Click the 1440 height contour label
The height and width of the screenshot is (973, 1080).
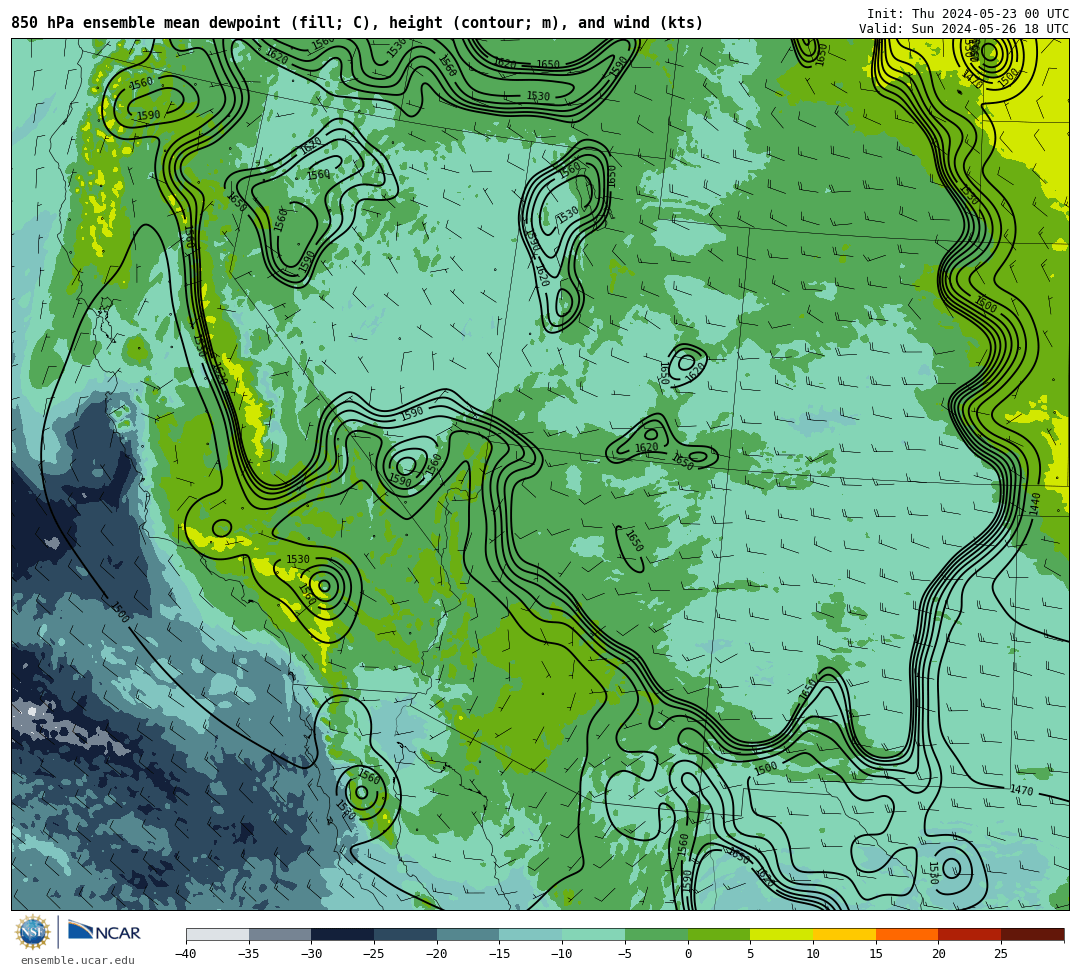(1035, 503)
